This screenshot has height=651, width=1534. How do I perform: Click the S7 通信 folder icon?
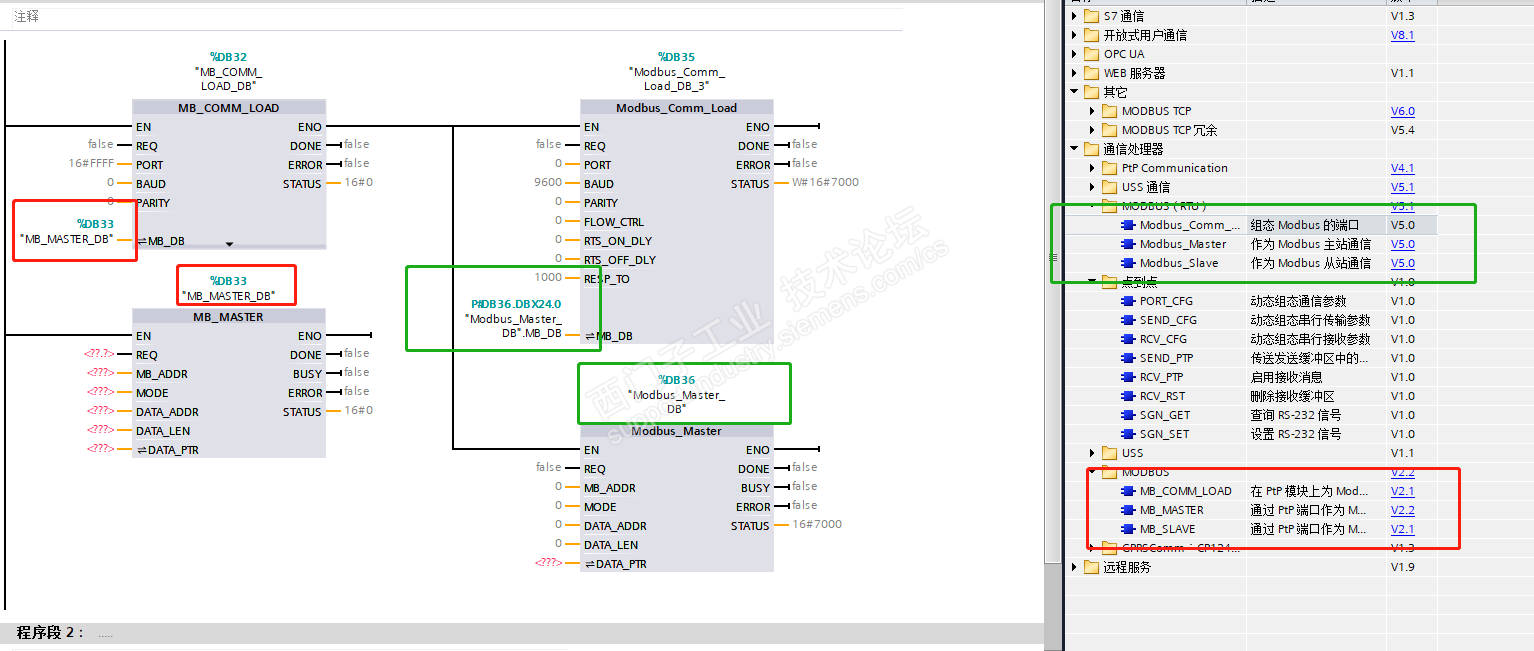(1092, 16)
